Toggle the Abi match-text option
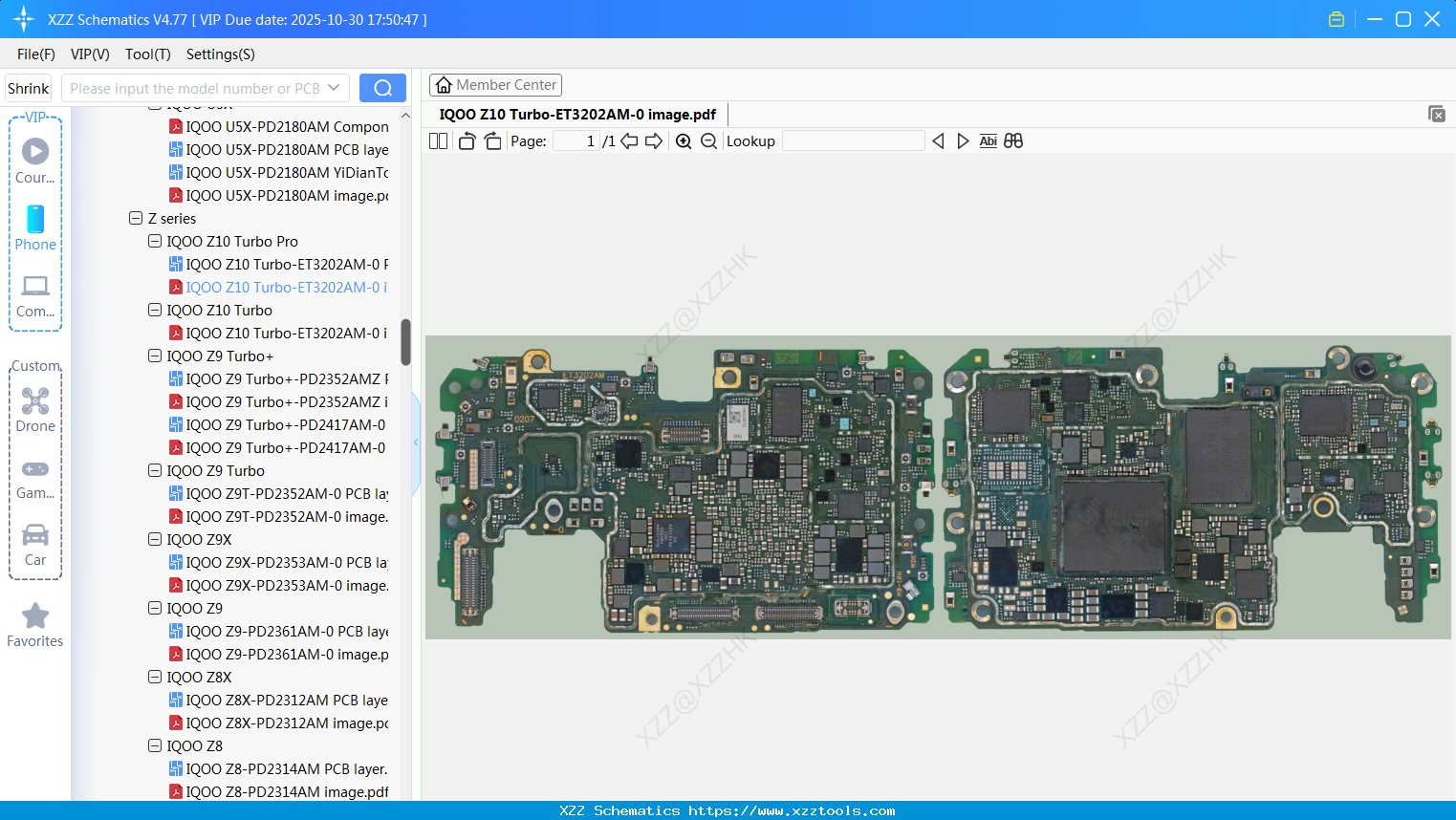The height and width of the screenshot is (820, 1456). click(x=988, y=141)
